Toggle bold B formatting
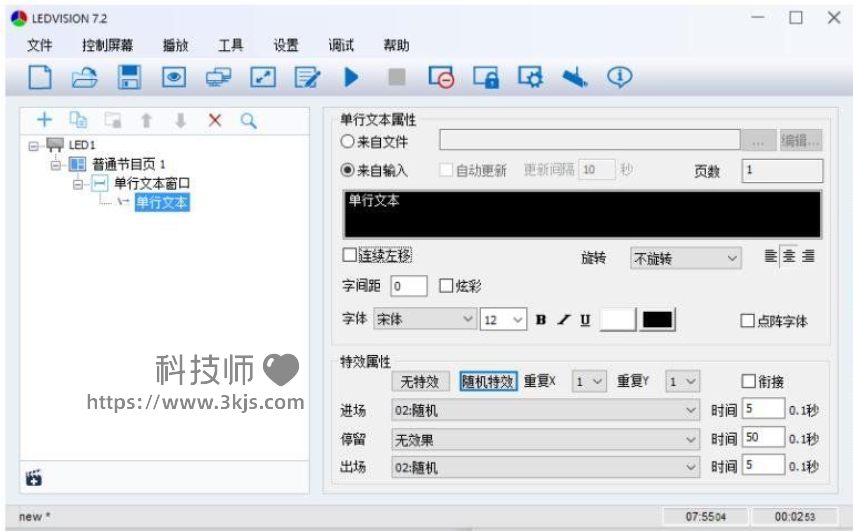 click(x=541, y=320)
